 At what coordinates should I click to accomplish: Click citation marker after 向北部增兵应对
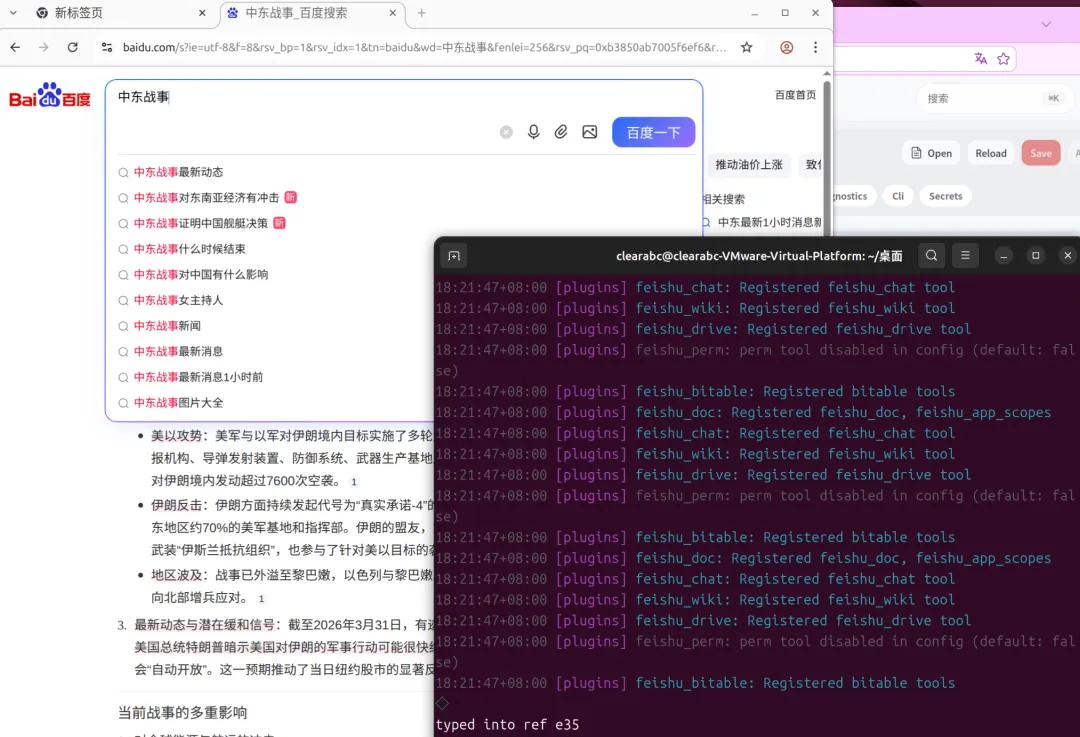tap(261, 599)
